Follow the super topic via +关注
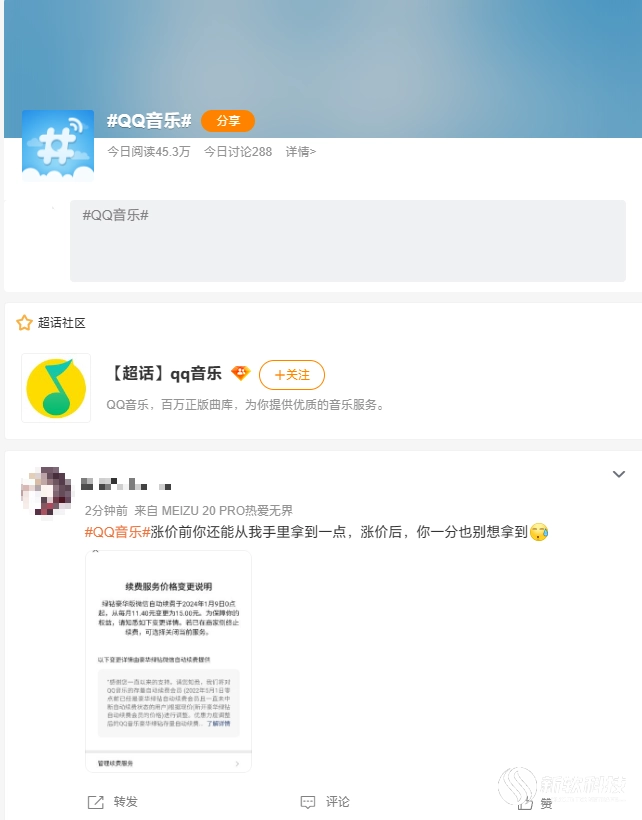The height and width of the screenshot is (820, 642). [x=292, y=375]
